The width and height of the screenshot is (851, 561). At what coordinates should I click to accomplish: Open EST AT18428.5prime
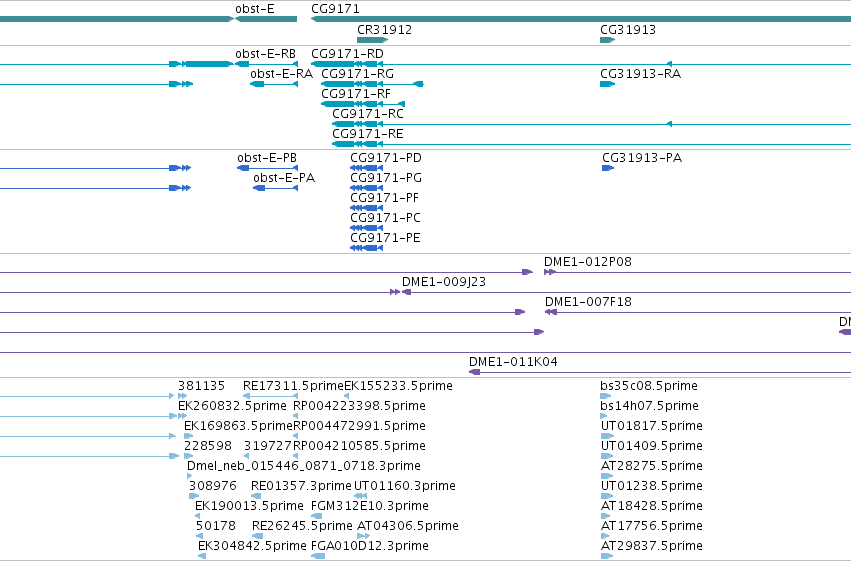(x=652, y=507)
